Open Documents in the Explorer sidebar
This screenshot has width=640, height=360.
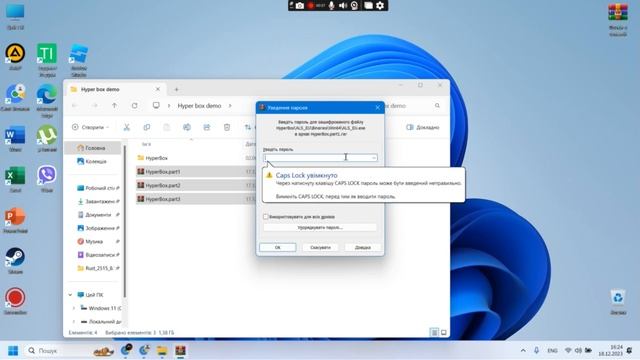[98, 215]
